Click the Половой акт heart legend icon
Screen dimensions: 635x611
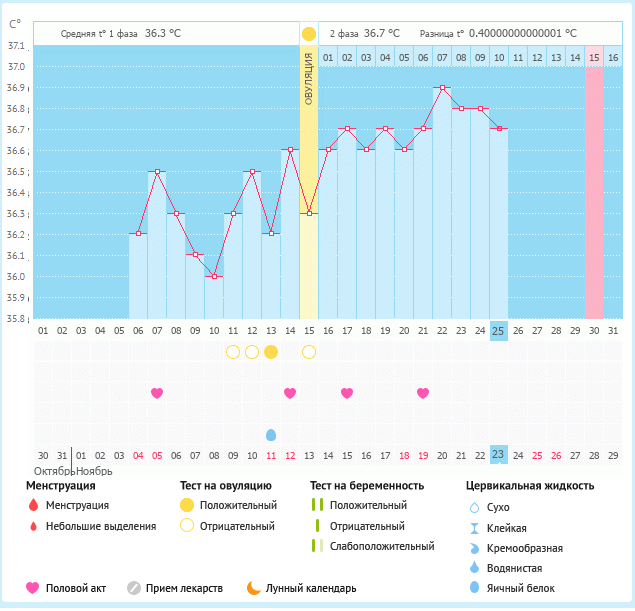(x=33, y=588)
